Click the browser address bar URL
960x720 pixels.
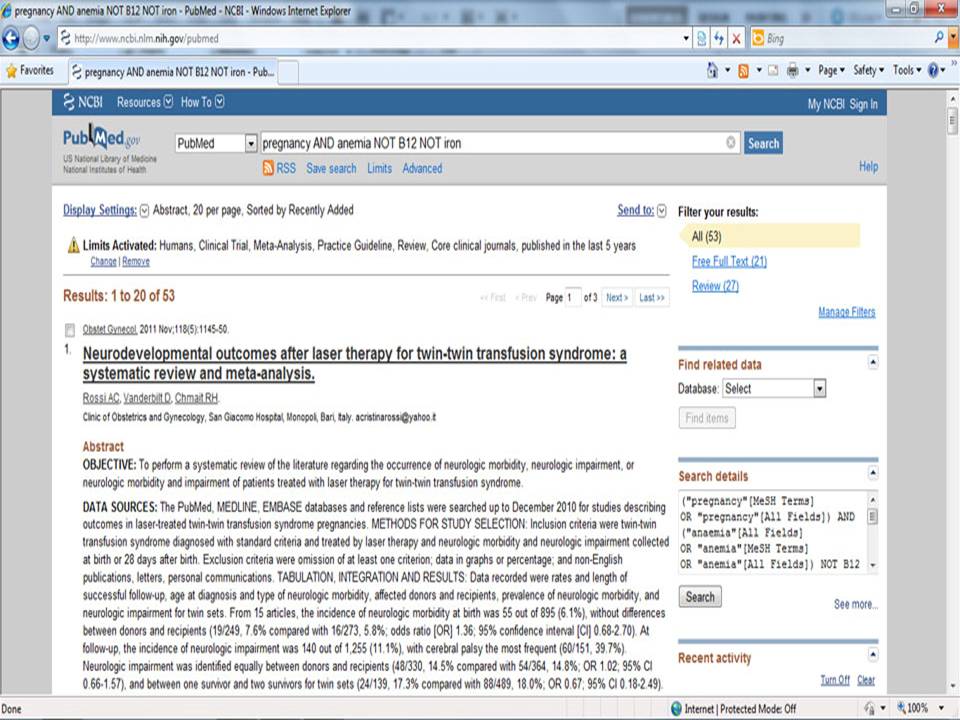[370, 39]
